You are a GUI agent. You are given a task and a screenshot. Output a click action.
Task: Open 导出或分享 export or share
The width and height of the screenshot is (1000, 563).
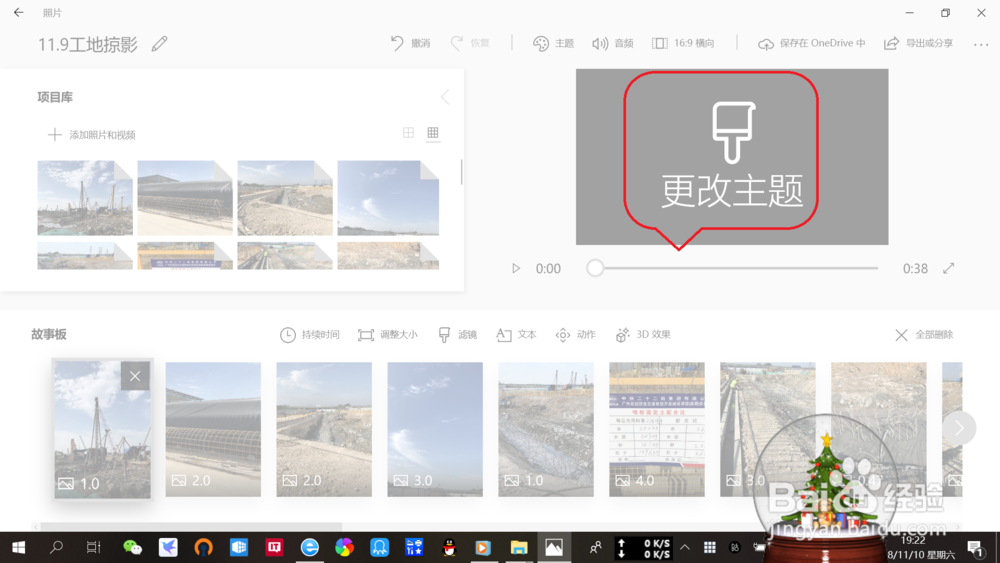[918, 43]
